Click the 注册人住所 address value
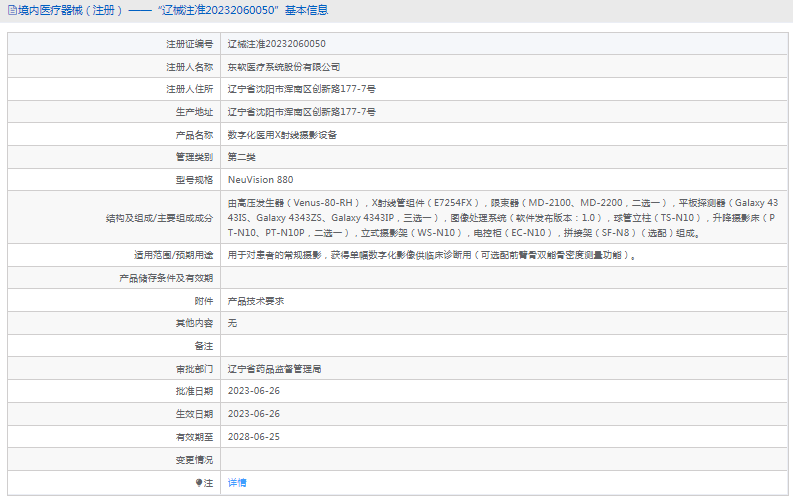 point(301,89)
